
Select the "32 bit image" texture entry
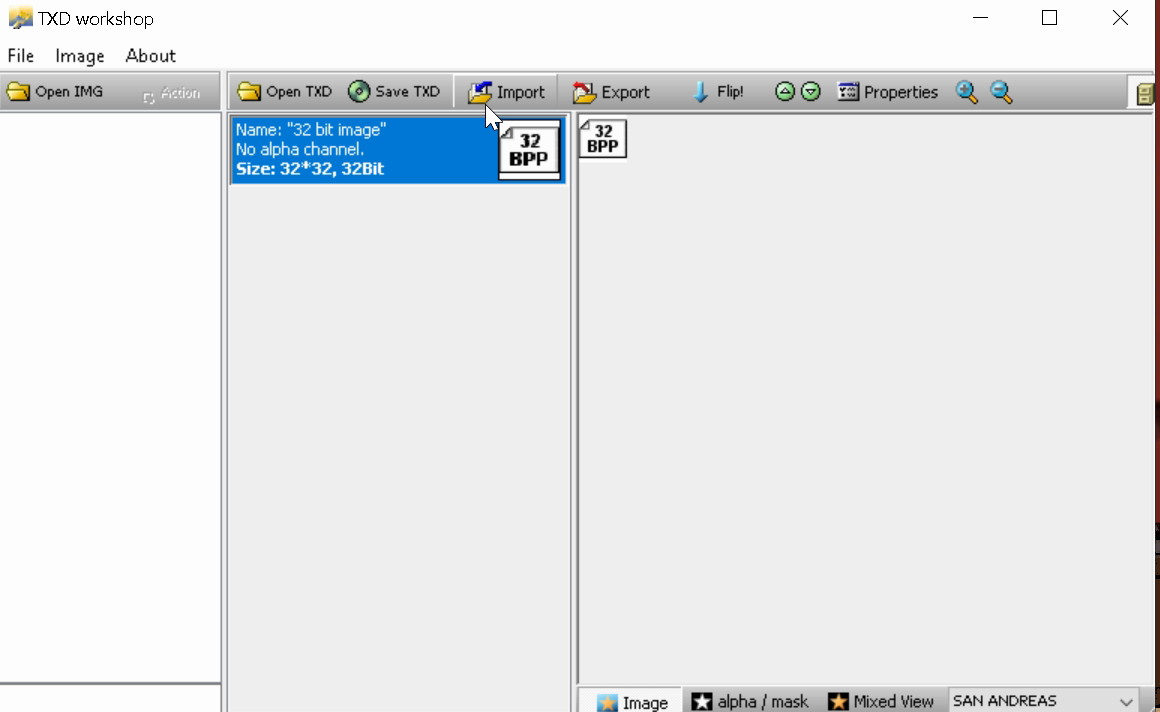pyautogui.click(x=398, y=150)
